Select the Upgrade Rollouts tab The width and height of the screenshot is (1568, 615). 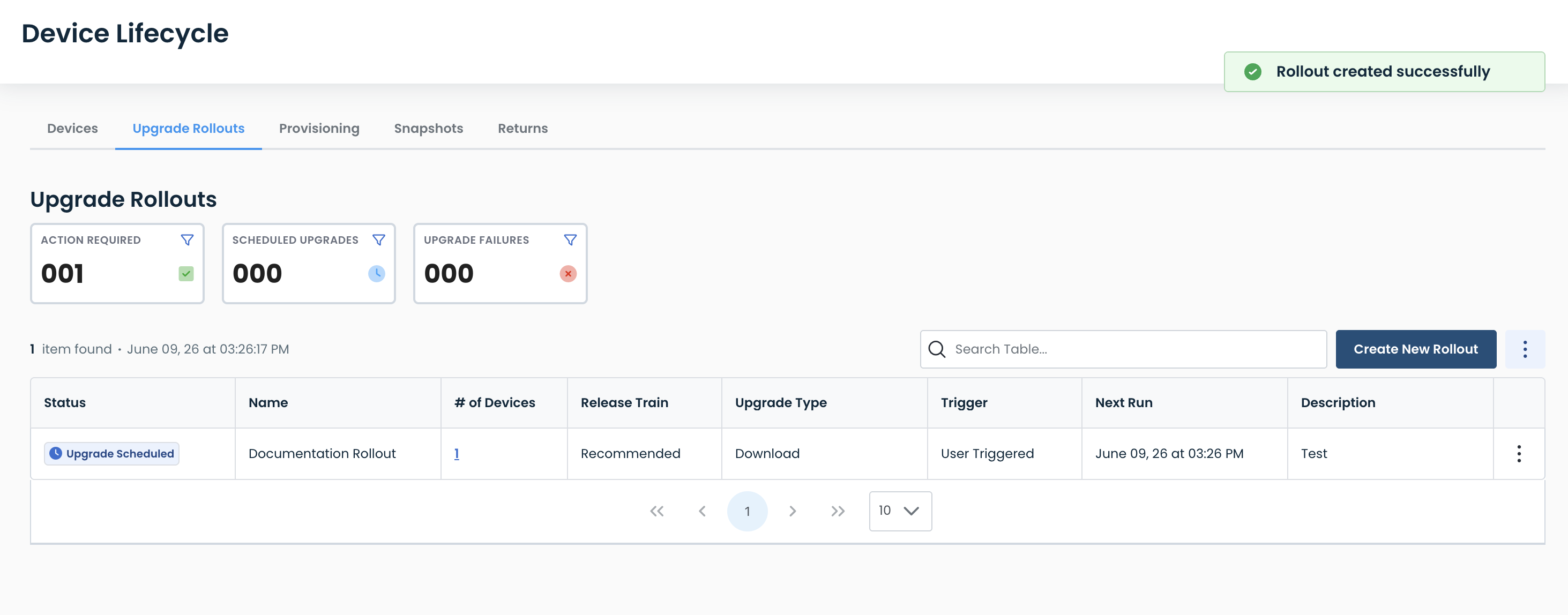pyautogui.click(x=189, y=129)
